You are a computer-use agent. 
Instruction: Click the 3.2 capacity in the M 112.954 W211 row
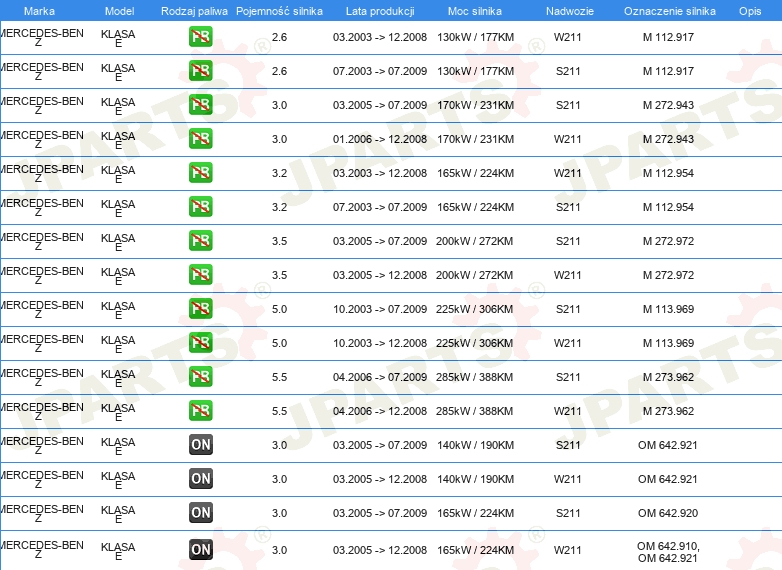click(279, 173)
